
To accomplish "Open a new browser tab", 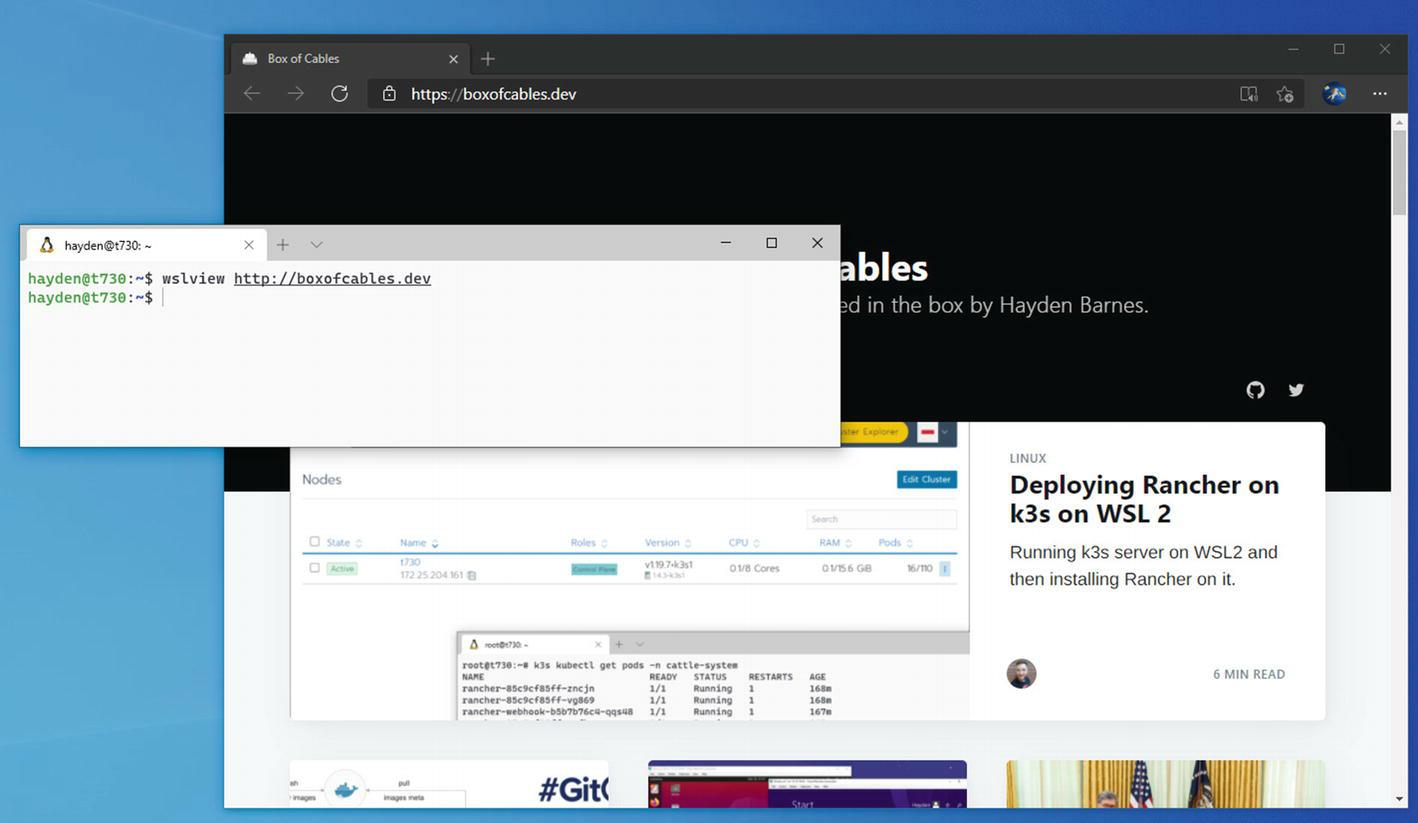I will 487,59.
